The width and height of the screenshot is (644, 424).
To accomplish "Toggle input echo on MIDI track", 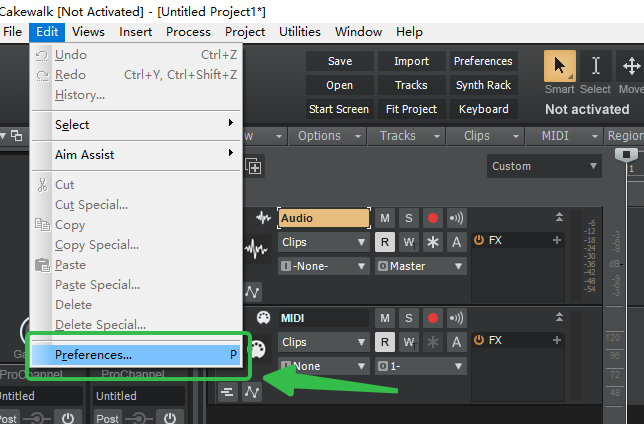I will tap(456, 318).
